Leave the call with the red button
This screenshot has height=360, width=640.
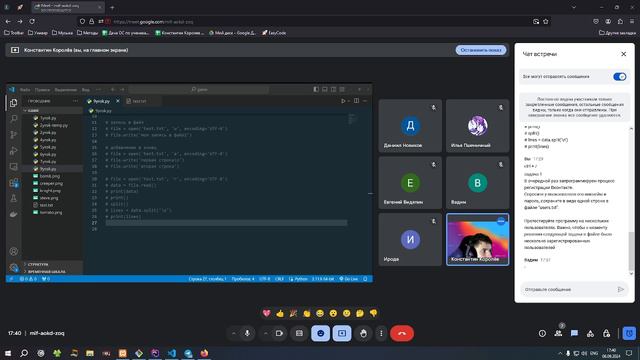click(x=402, y=333)
